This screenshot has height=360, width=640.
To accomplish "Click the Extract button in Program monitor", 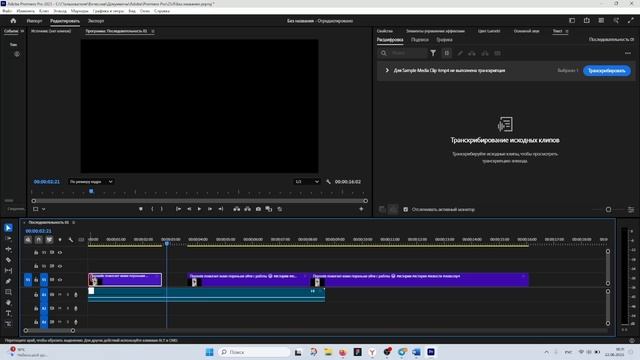I will pos(247,209).
